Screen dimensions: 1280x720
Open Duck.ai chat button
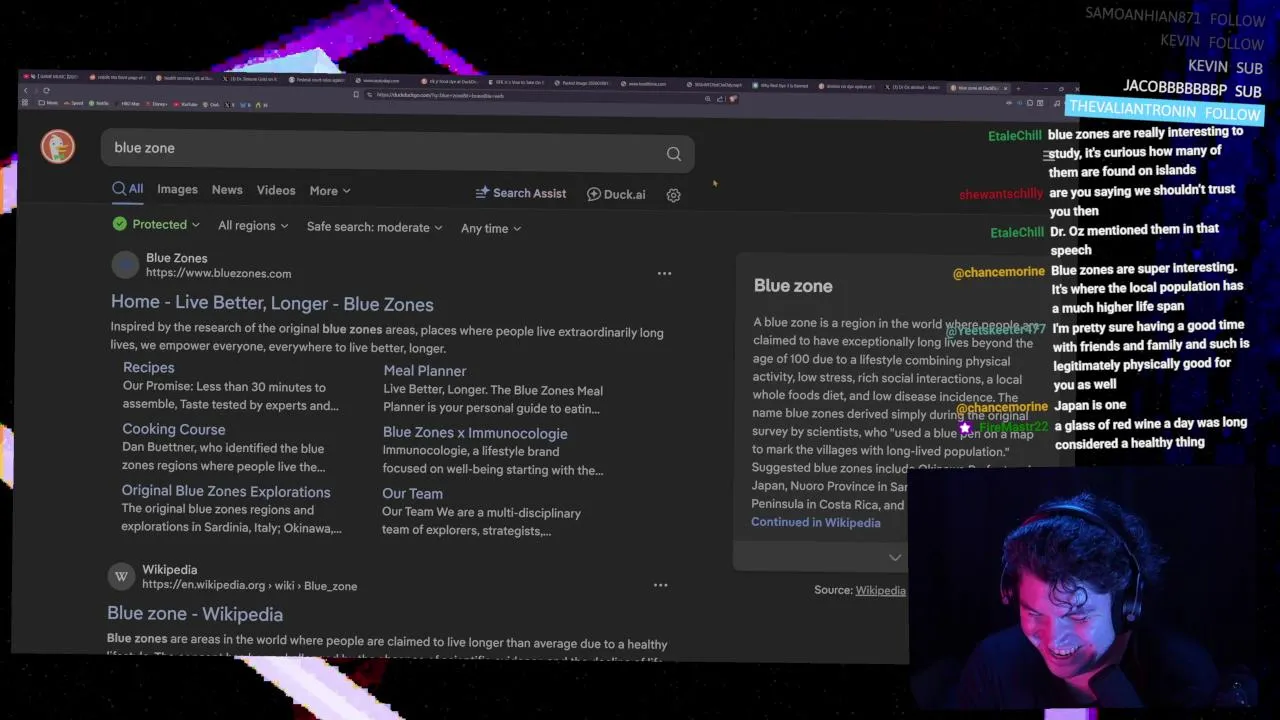(x=616, y=194)
